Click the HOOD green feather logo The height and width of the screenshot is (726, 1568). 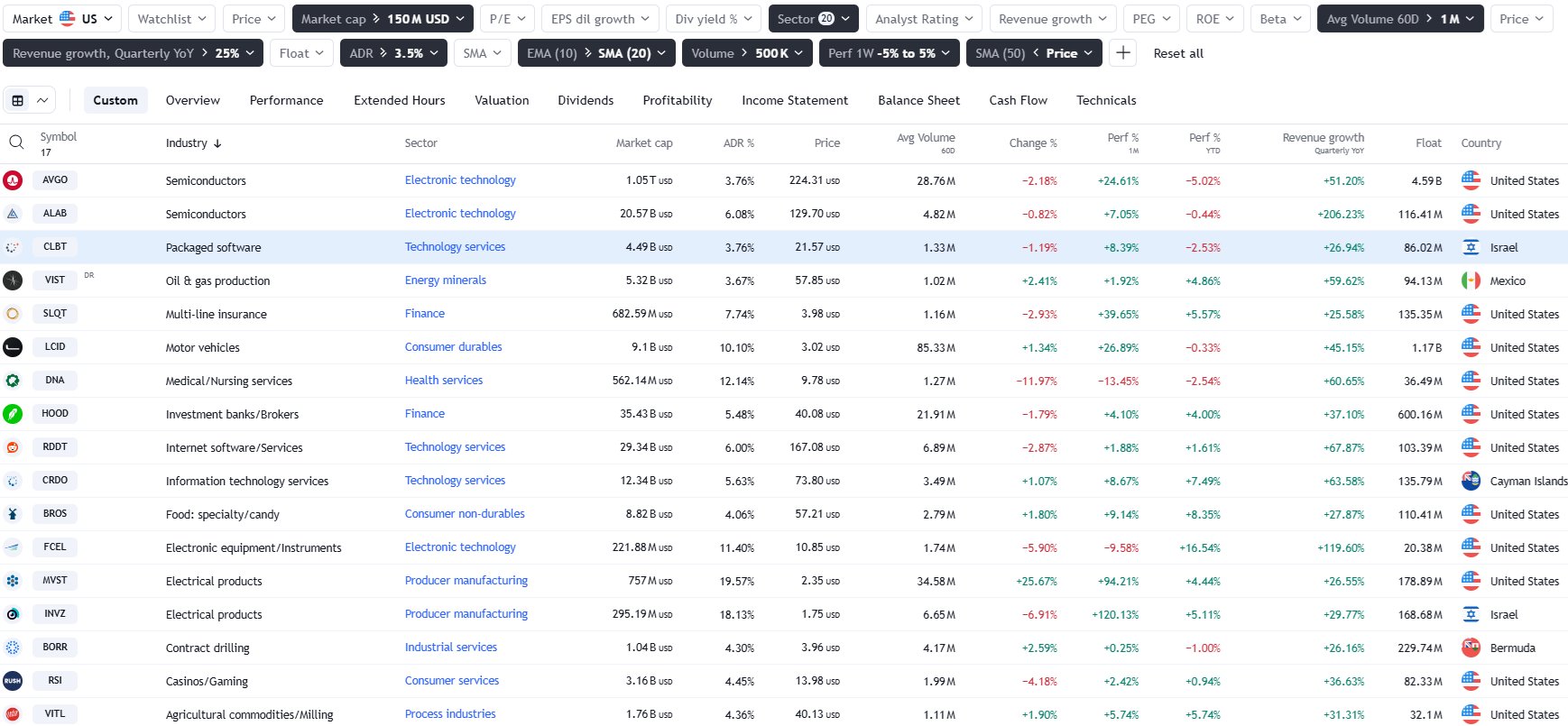tap(13, 414)
